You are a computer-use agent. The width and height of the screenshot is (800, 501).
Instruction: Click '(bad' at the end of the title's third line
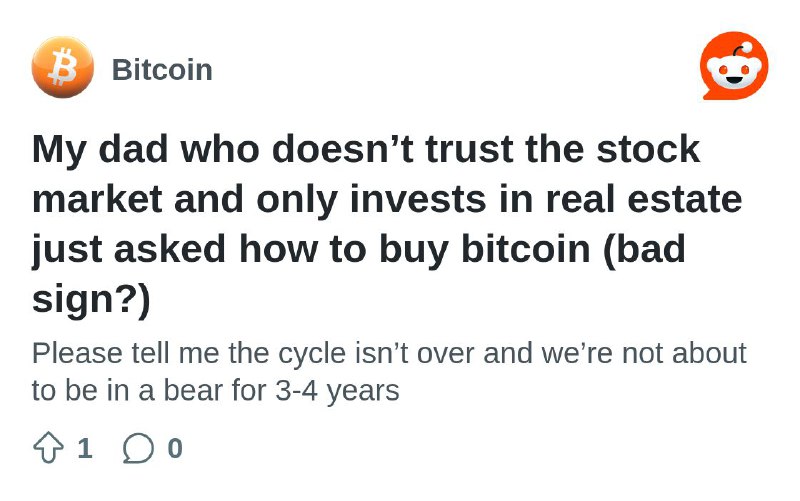tap(644, 249)
